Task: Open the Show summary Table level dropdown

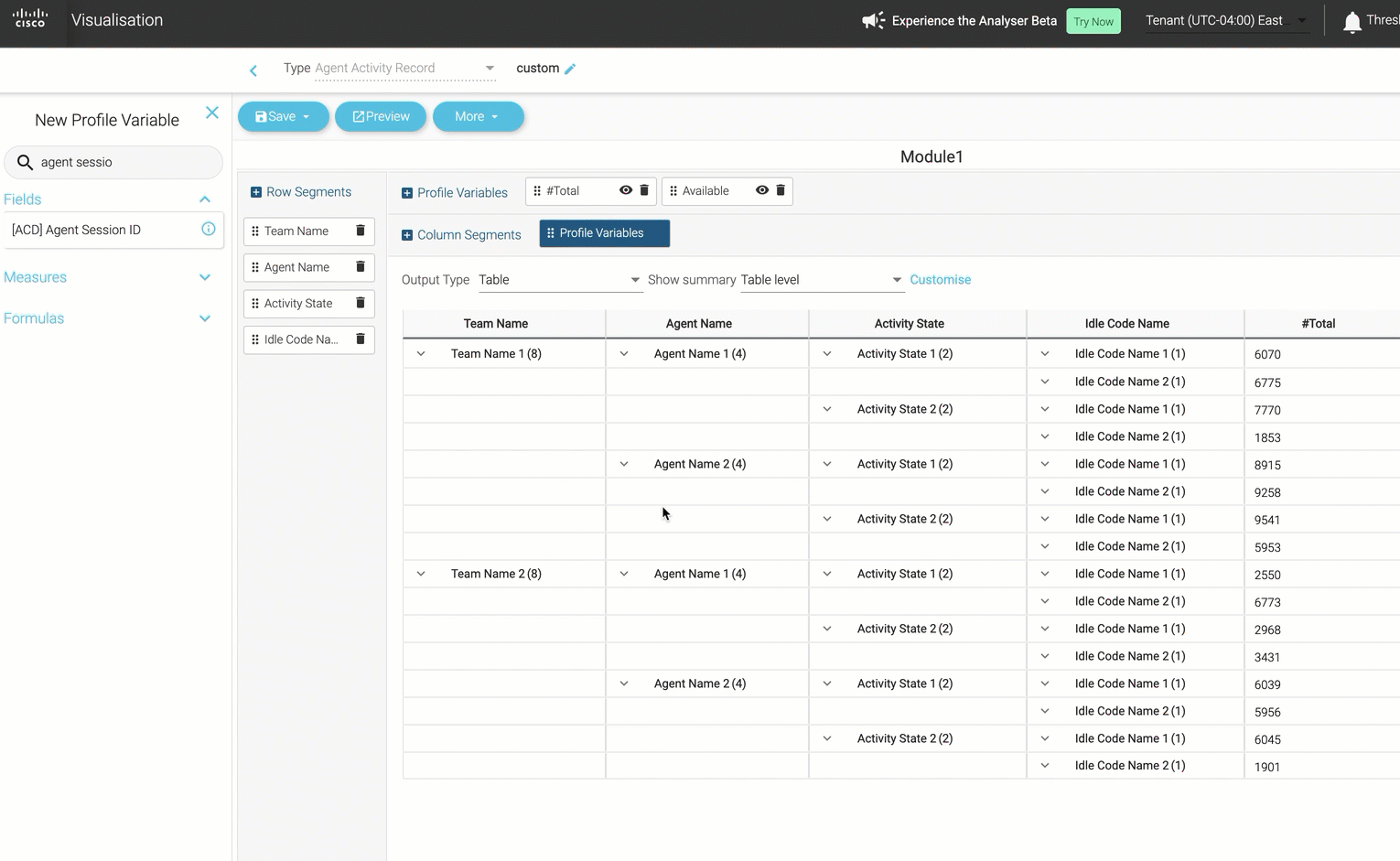Action: (x=820, y=280)
